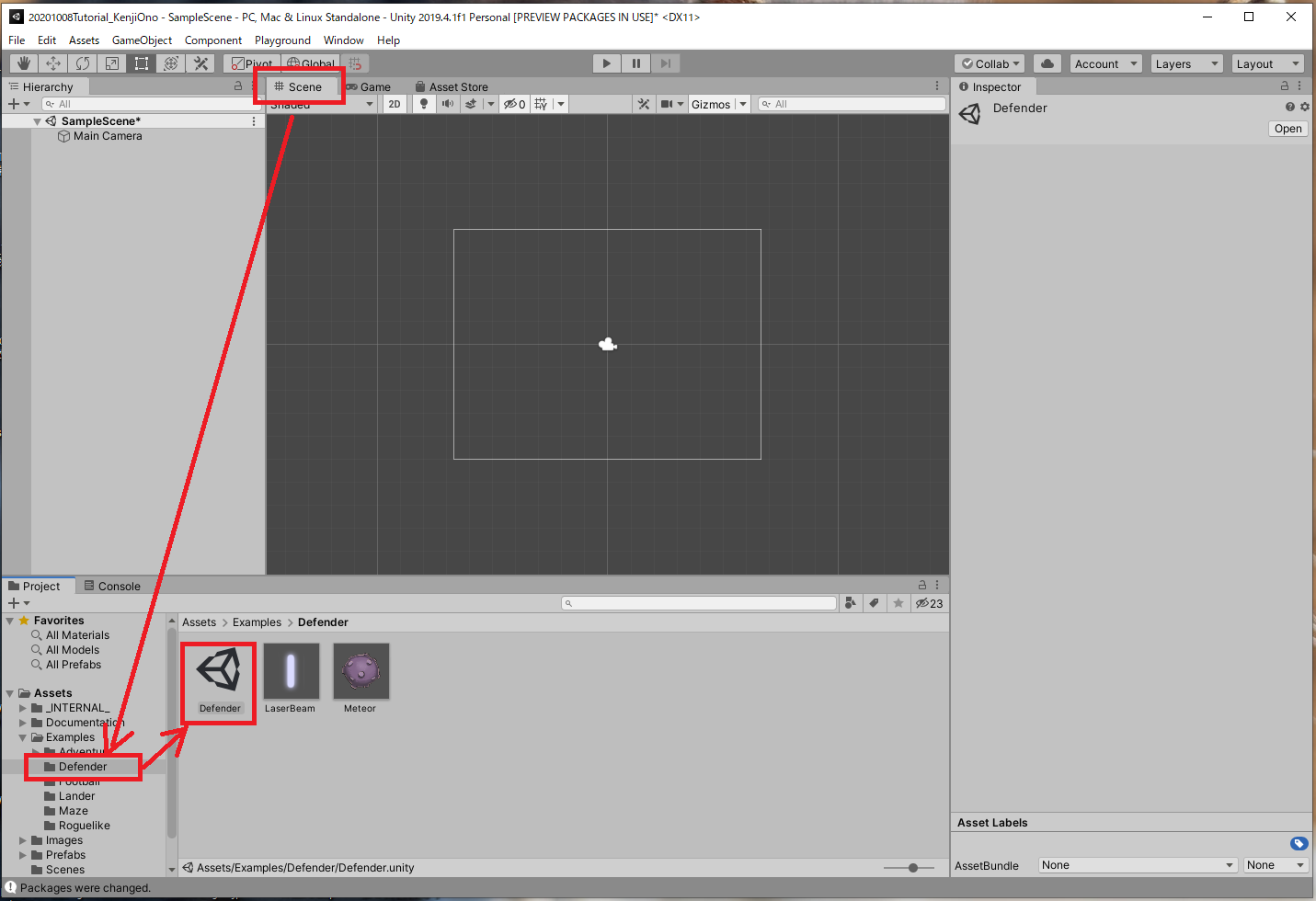Lock the Inspector panel
This screenshot has height=901, width=1316.
[x=1285, y=86]
